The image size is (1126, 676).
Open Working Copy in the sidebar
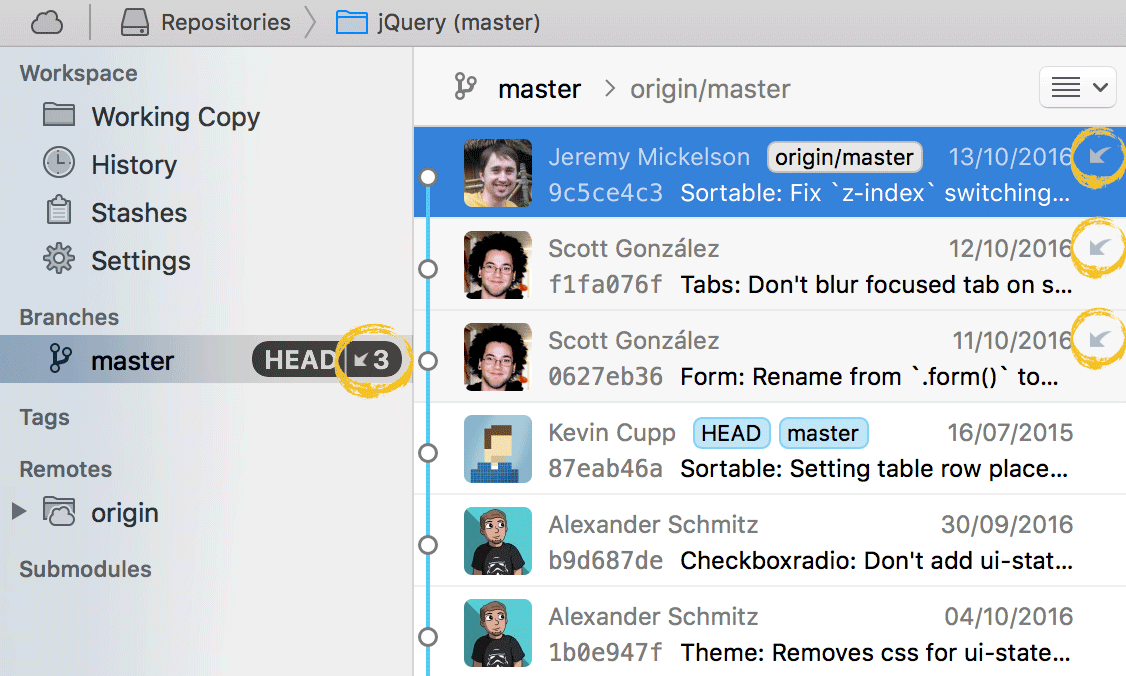175,117
